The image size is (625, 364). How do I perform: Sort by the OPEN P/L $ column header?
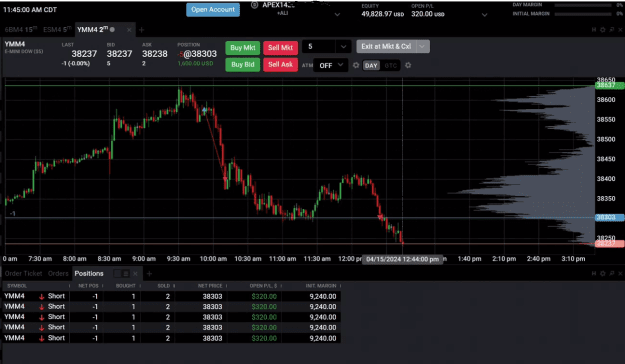coord(263,286)
